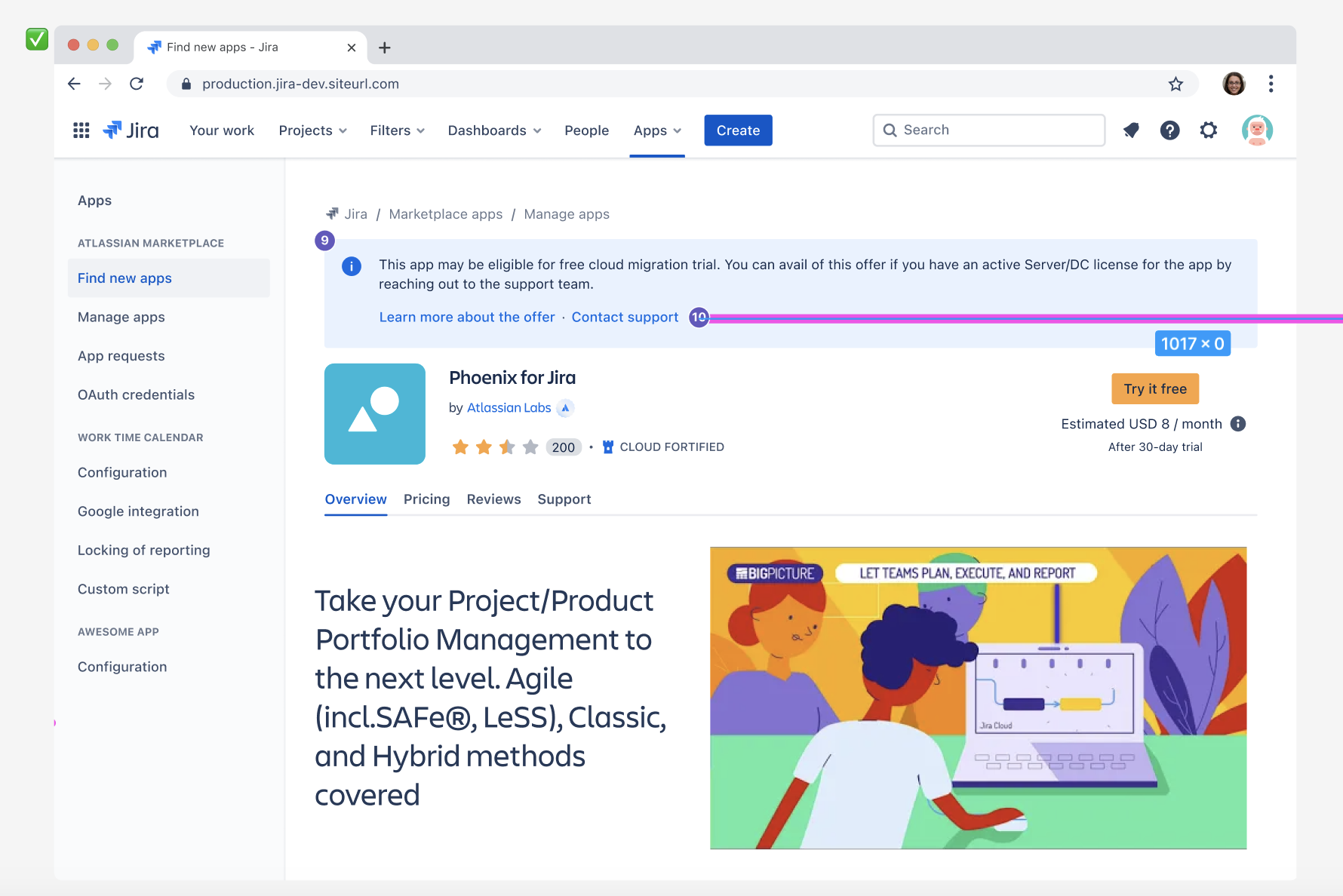Image resolution: width=1343 pixels, height=896 pixels.
Task: Bookmark page with the star icon
Action: tap(1176, 84)
